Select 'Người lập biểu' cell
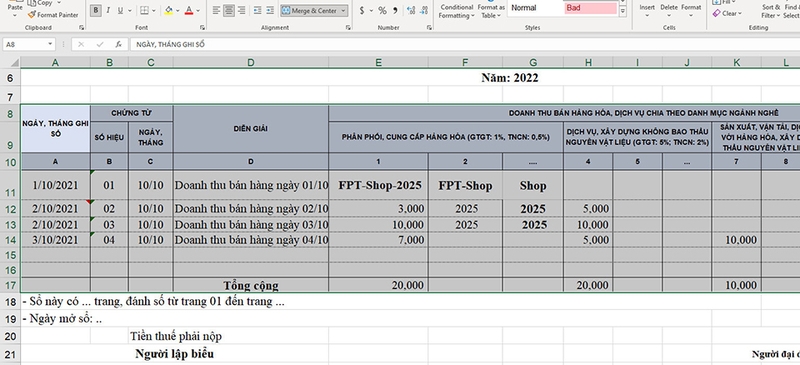The width and height of the screenshot is (800, 365). coord(174,354)
